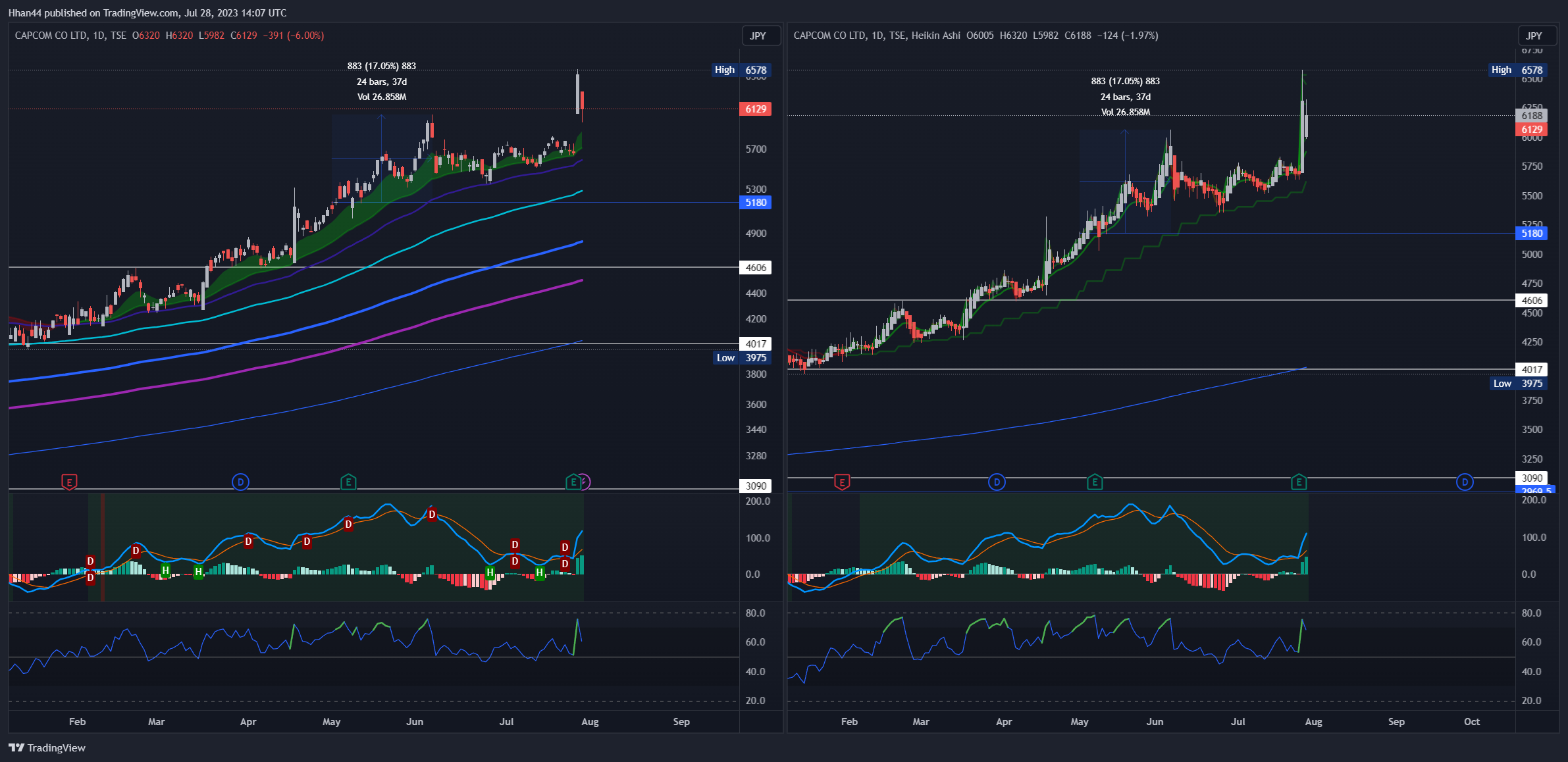This screenshot has height=762, width=1568.
Task: Click the TradingView logo at bottom left
Action: (x=47, y=748)
